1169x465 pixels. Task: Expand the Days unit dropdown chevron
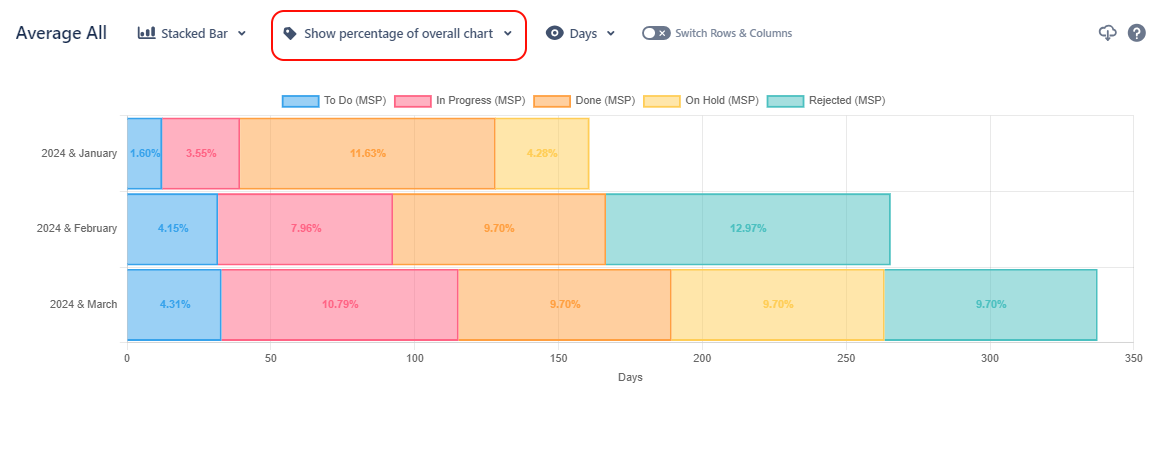tap(611, 34)
